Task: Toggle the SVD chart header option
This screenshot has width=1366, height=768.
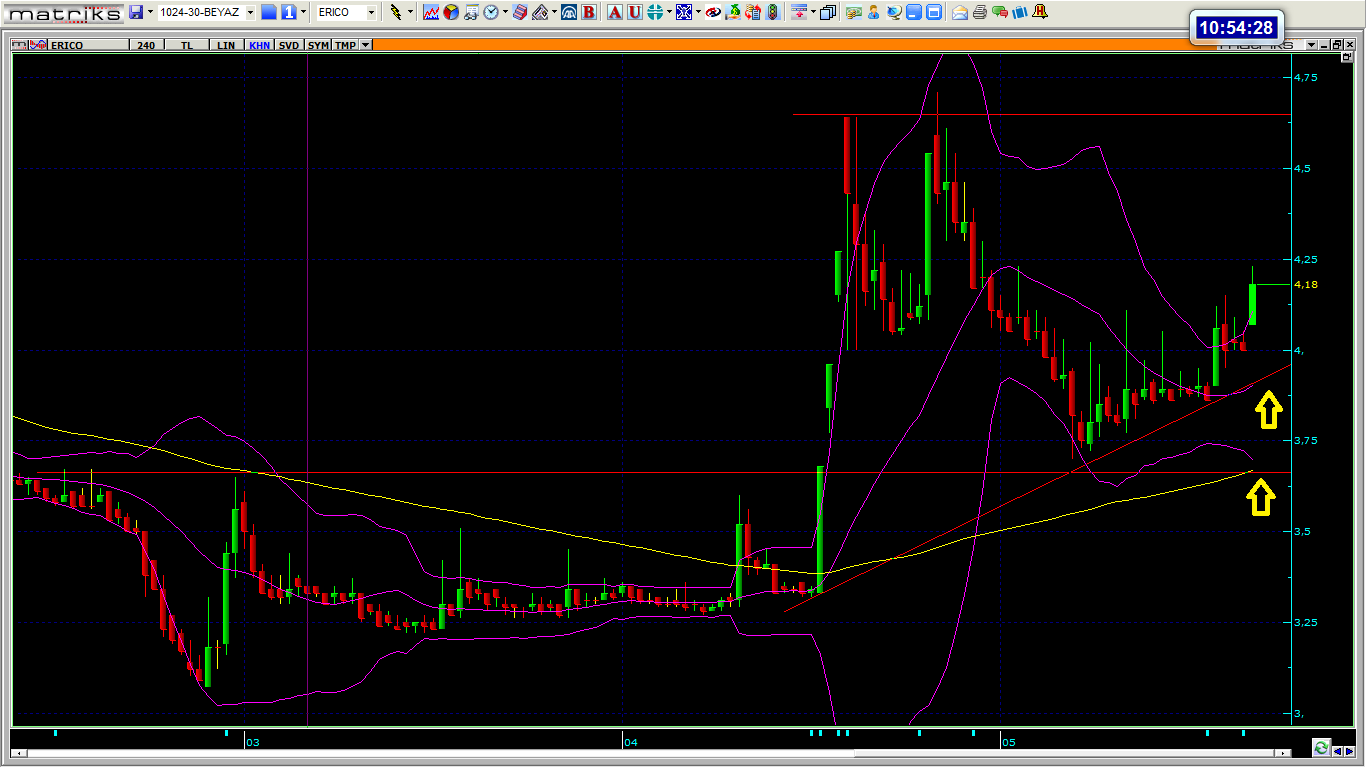Action: click(x=288, y=45)
